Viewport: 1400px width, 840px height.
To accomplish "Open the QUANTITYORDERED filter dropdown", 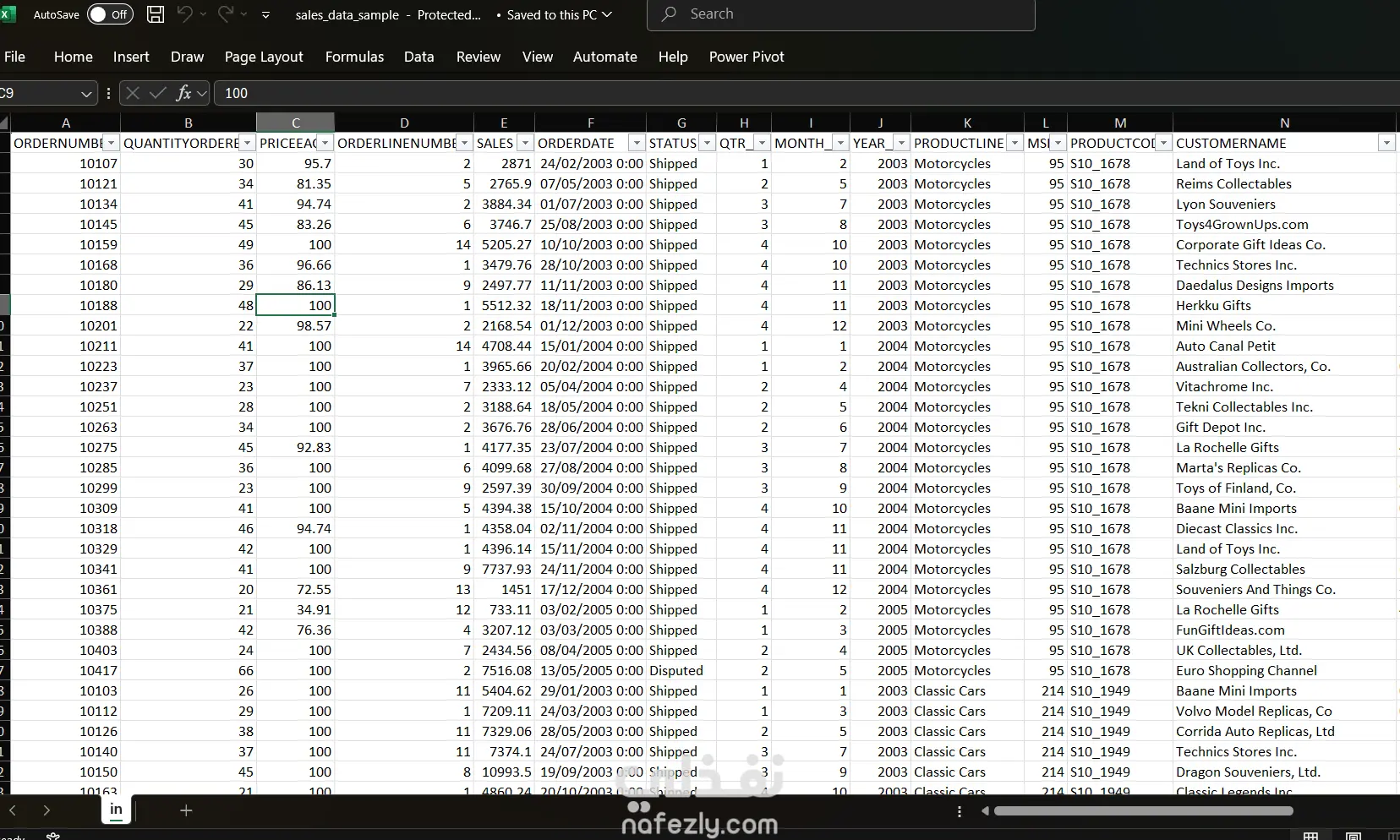I will point(247,144).
